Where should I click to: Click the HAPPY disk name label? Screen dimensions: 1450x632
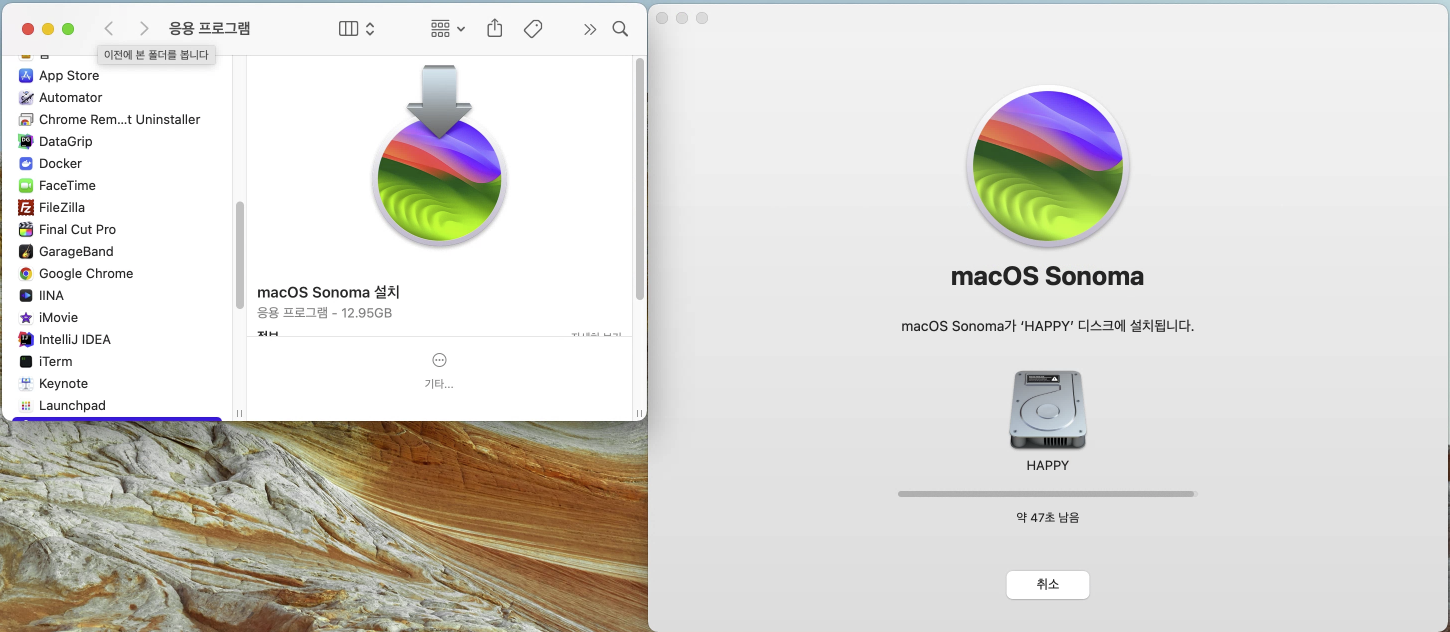[x=1047, y=465]
